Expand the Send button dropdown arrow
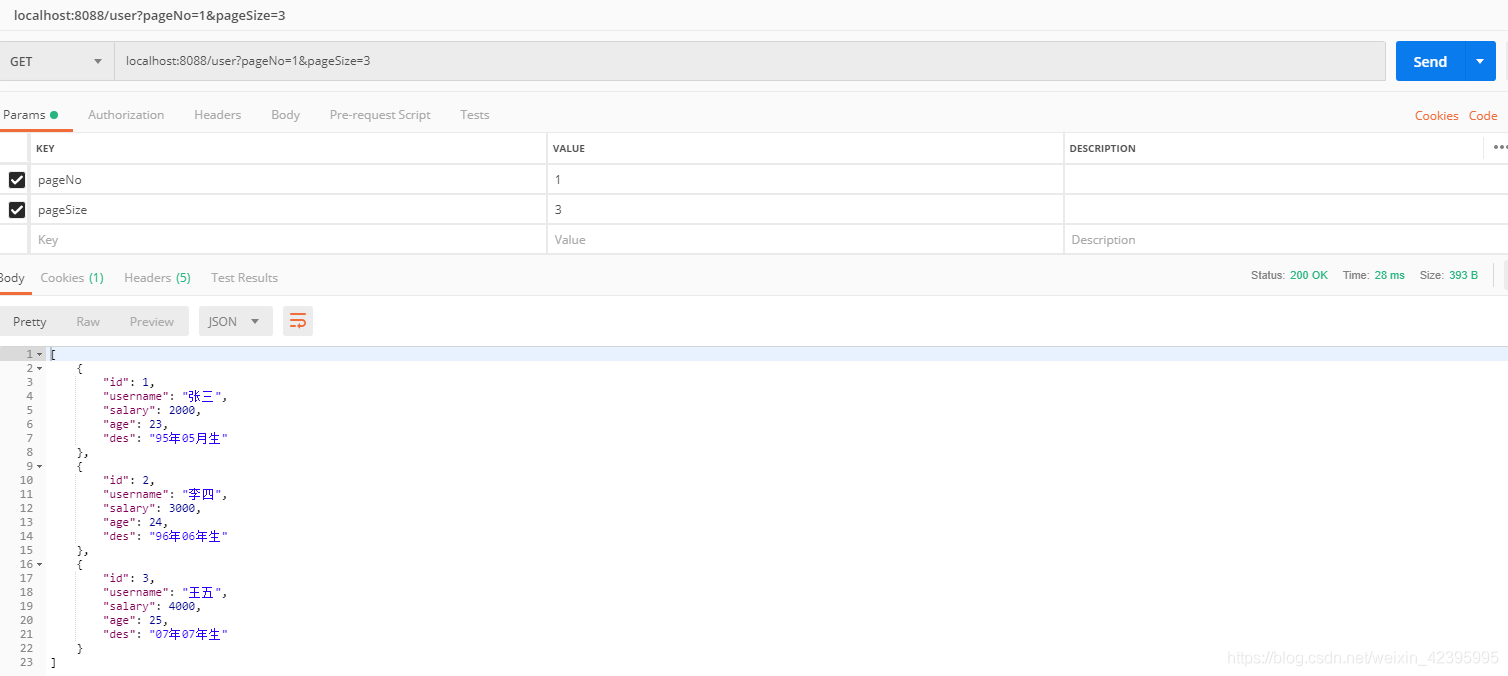This screenshot has width=1508, height=676. pyautogui.click(x=1480, y=61)
